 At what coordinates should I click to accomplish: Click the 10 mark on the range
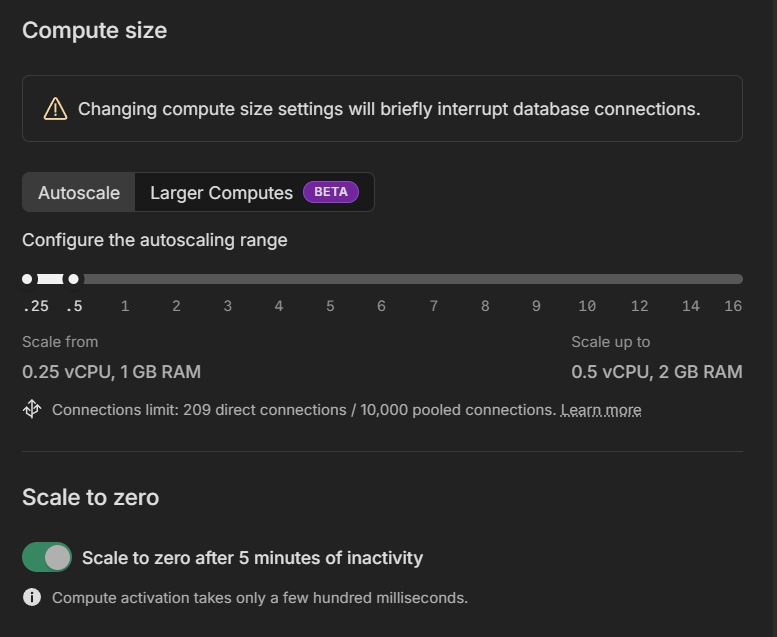[x=587, y=306]
